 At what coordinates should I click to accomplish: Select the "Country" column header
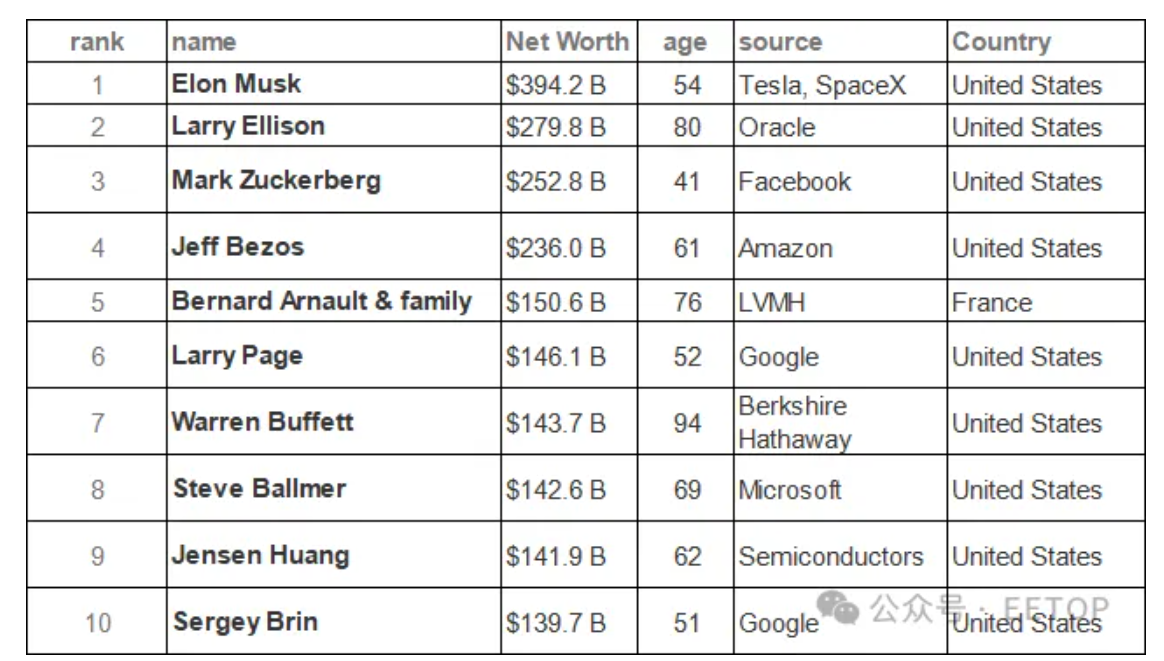[x=1001, y=42]
